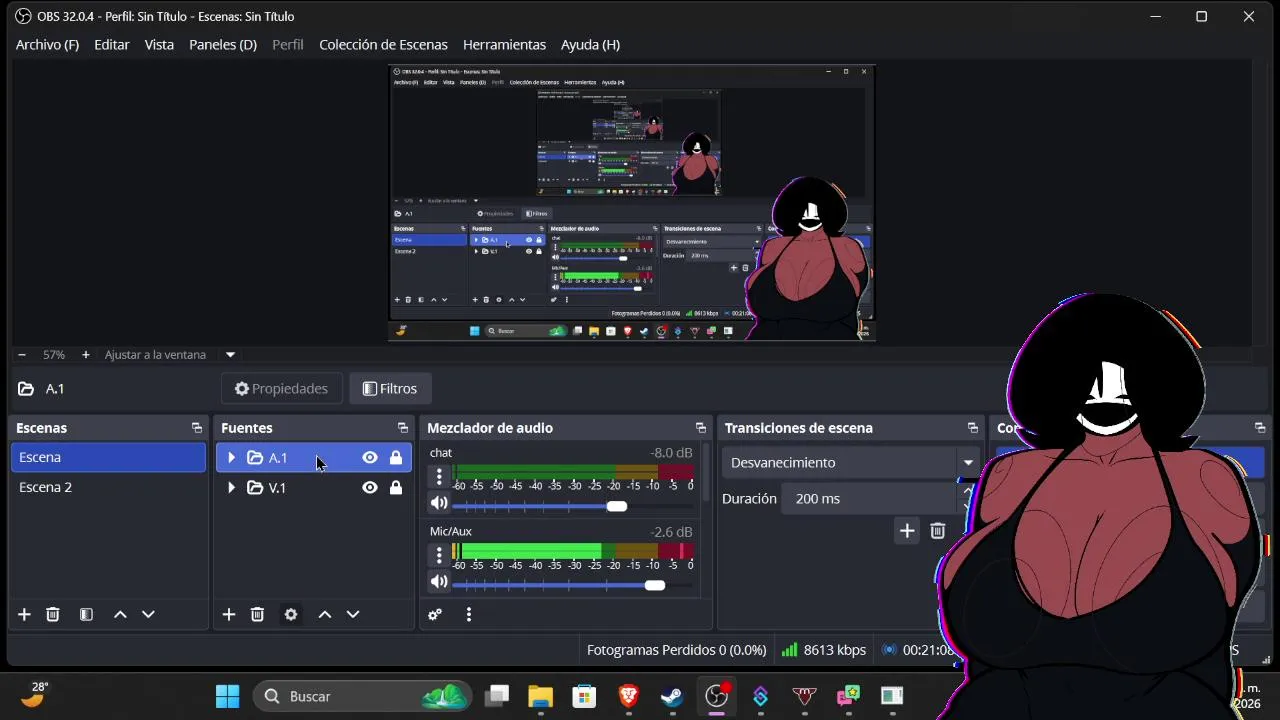The height and width of the screenshot is (720, 1280).
Task: Move source down with Fuentes down arrow
Action: coord(353,614)
